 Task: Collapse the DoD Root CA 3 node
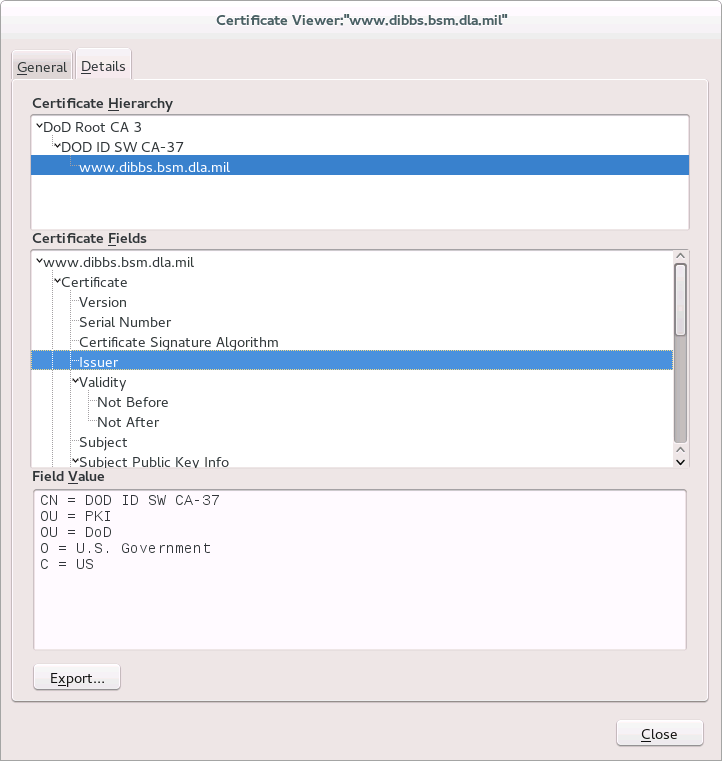click(x=39, y=126)
